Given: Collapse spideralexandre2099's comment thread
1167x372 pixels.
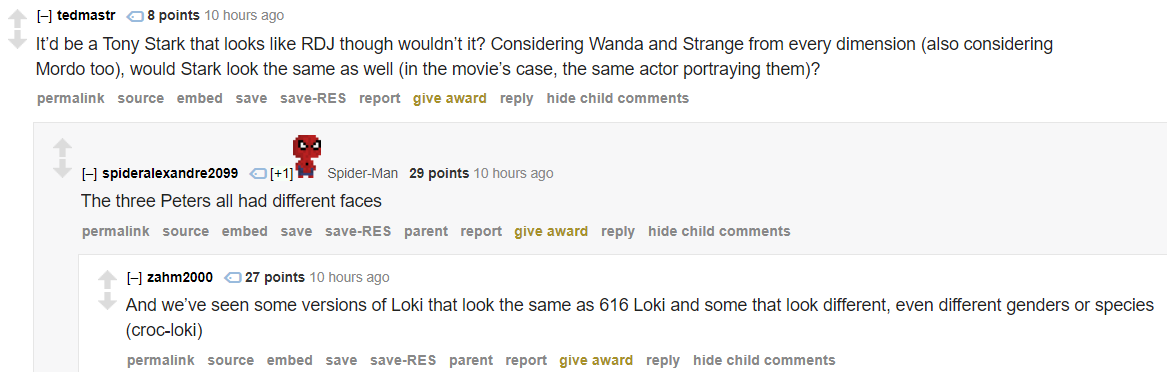Looking at the screenshot, I should coord(89,173).
